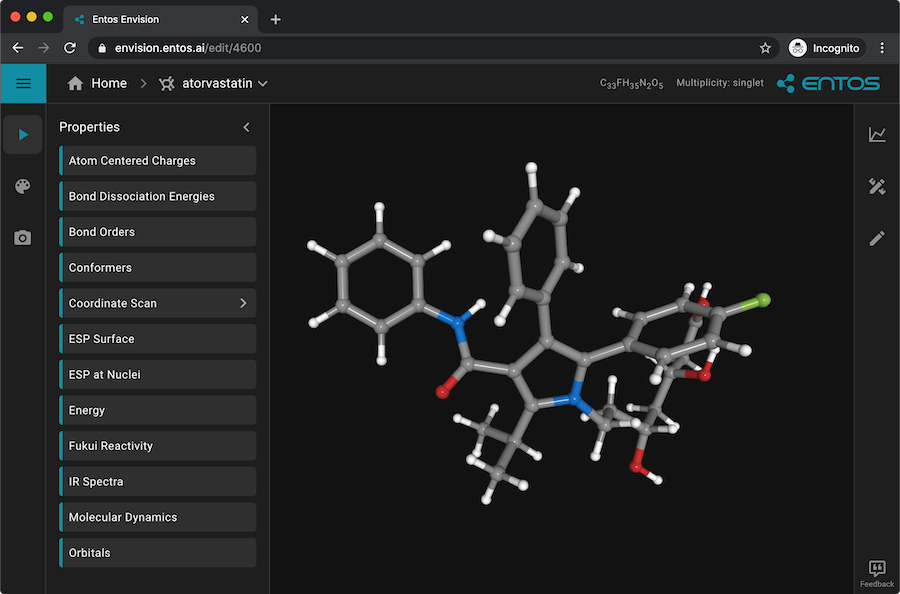The width and height of the screenshot is (900, 594).
Task: Open the atorvastatin dropdown chevron
Action: point(263,84)
